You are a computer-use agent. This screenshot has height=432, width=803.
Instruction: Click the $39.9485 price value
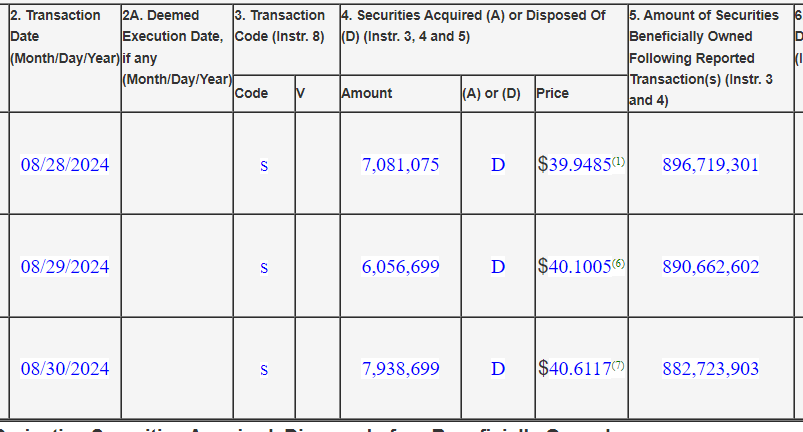[574, 165]
